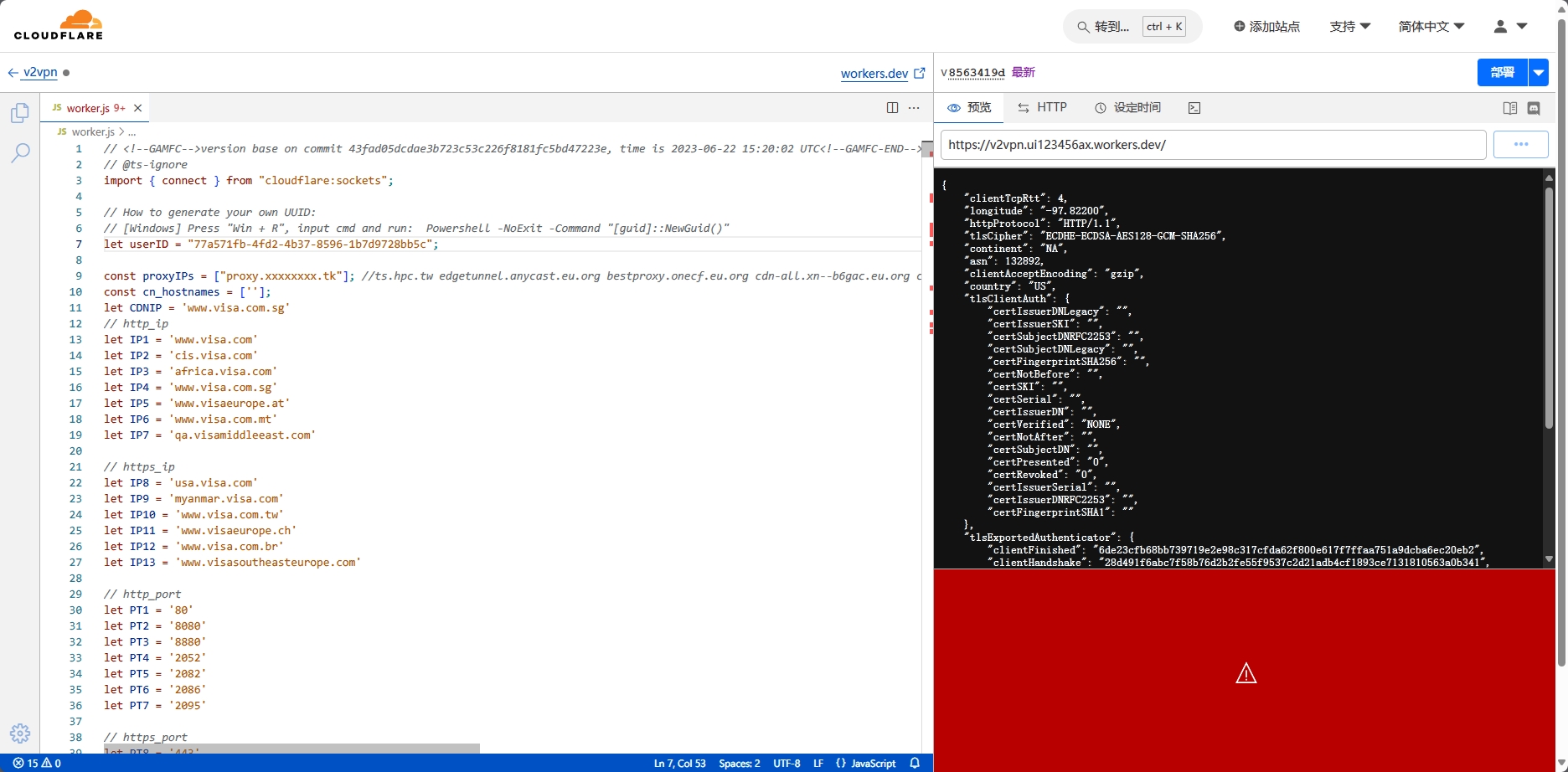The height and width of the screenshot is (772, 1568).
Task: Click the split editor icon
Action: (x=892, y=108)
